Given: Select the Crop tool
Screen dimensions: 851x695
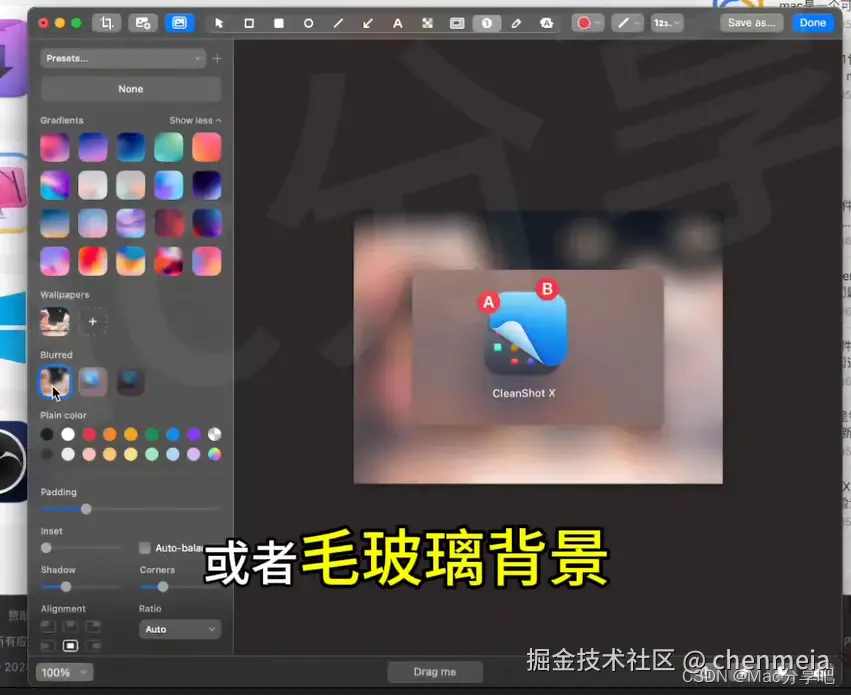Looking at the screenshot, I should [106, 22].
